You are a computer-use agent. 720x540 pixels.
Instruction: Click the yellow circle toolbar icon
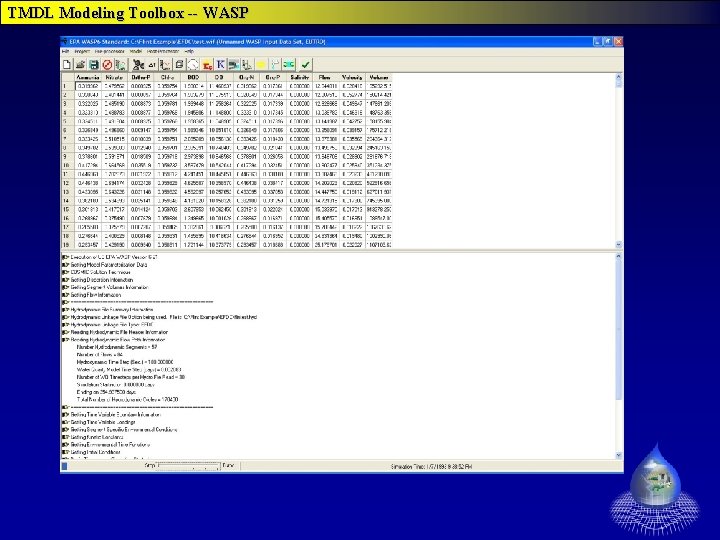click(x=261, y=65)
